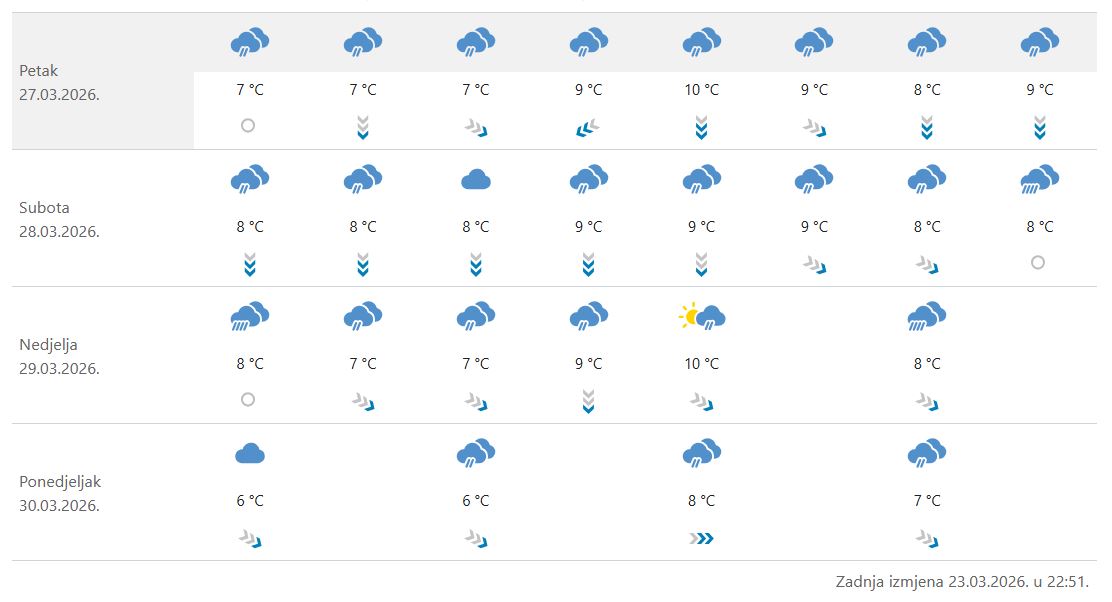Screen dimensions: 1112x602
Task: Click the 10 °C temperature in Petak row
Action: [x=701, y=90]
